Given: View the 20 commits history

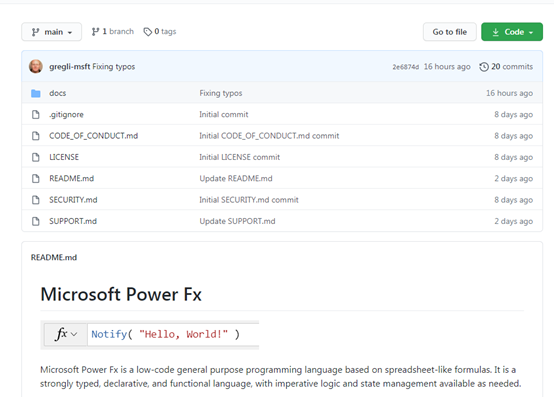Looking at the screenshot, I should pyautogui.click(x=506, y=66).
